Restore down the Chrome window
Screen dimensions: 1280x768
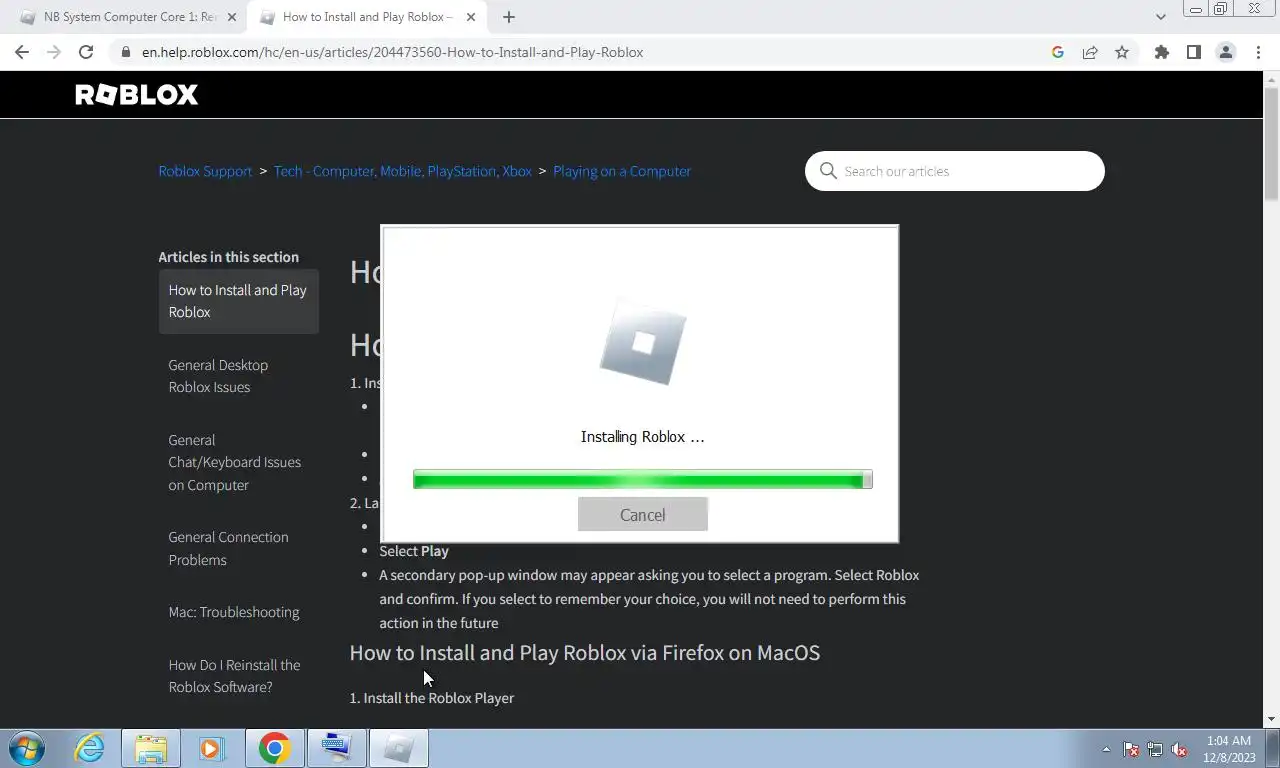tap(1221, 9)
